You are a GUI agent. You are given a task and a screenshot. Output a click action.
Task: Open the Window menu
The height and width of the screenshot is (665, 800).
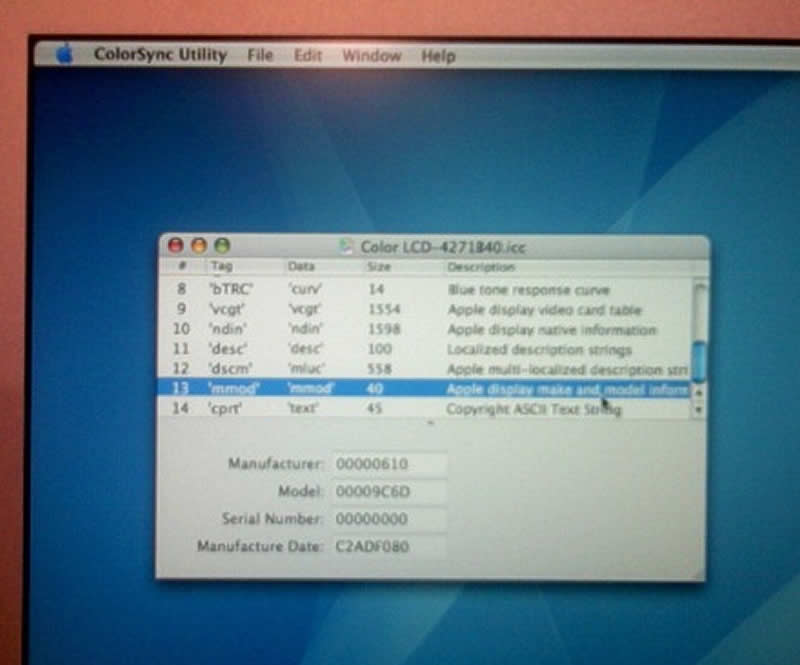pos(372,56)
